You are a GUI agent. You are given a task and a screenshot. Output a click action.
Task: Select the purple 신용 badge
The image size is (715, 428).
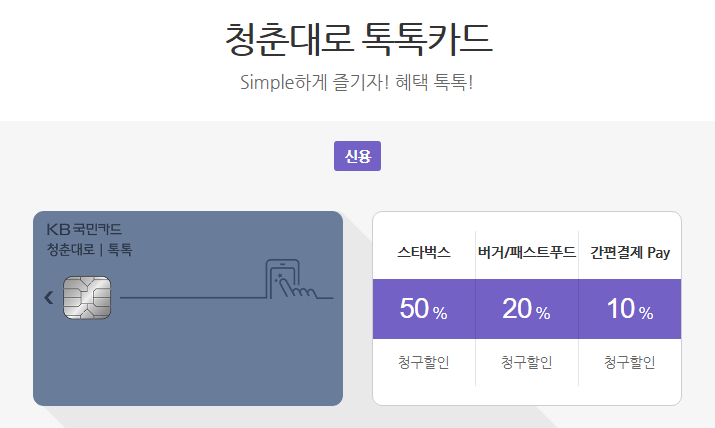pos(357,157)
